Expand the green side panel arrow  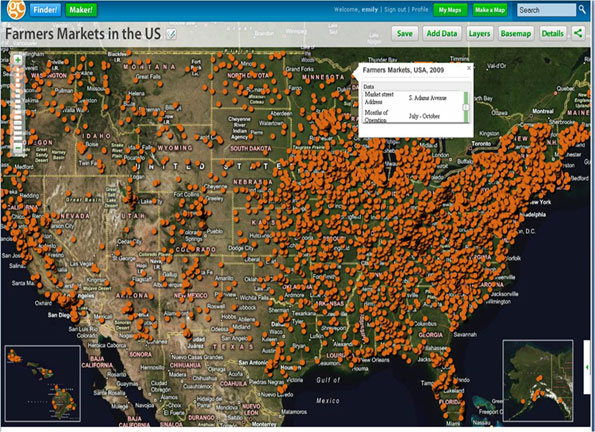pos(587,367)
